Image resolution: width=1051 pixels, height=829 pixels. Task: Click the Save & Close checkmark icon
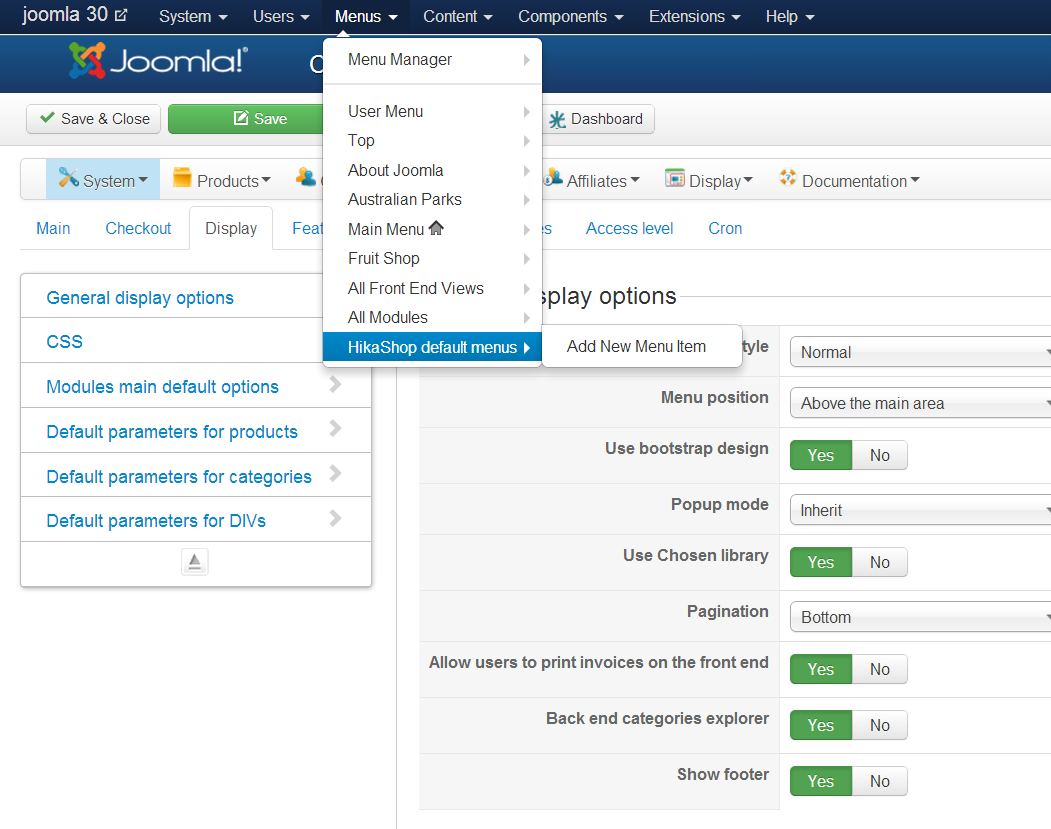coord(47,117)
